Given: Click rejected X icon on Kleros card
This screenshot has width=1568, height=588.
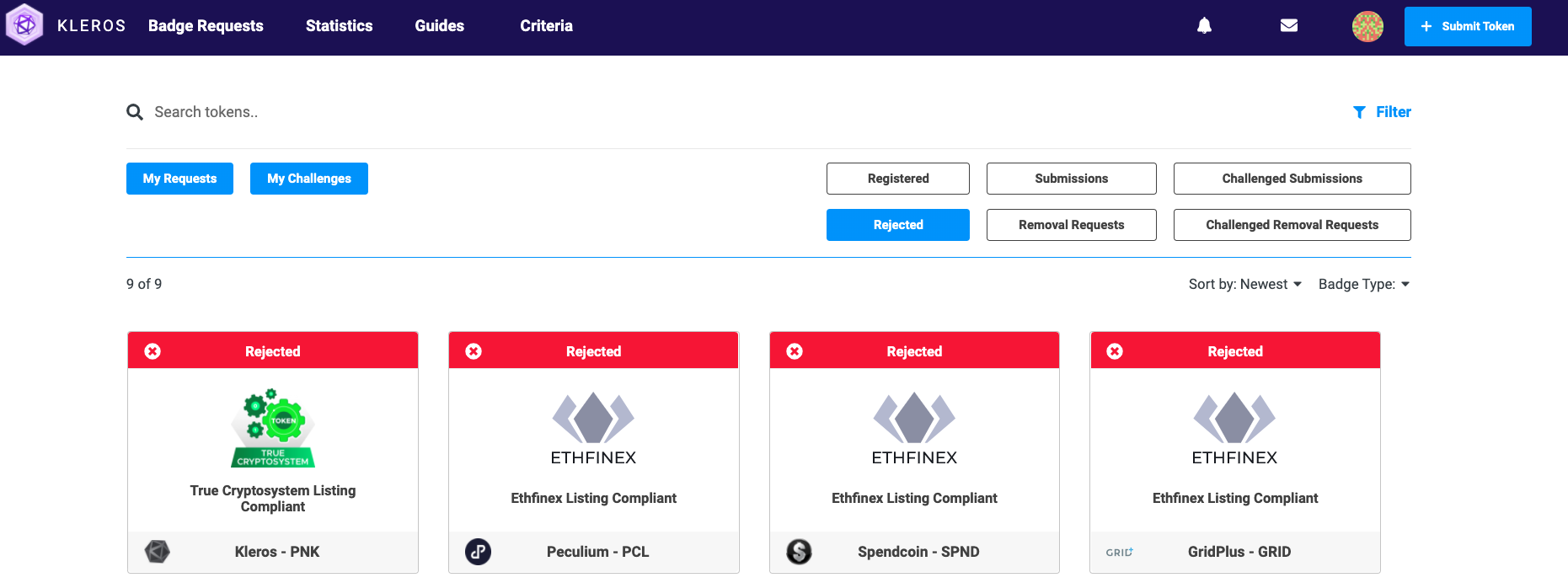Looking at the screenshot, I should [x=153, y=351].
